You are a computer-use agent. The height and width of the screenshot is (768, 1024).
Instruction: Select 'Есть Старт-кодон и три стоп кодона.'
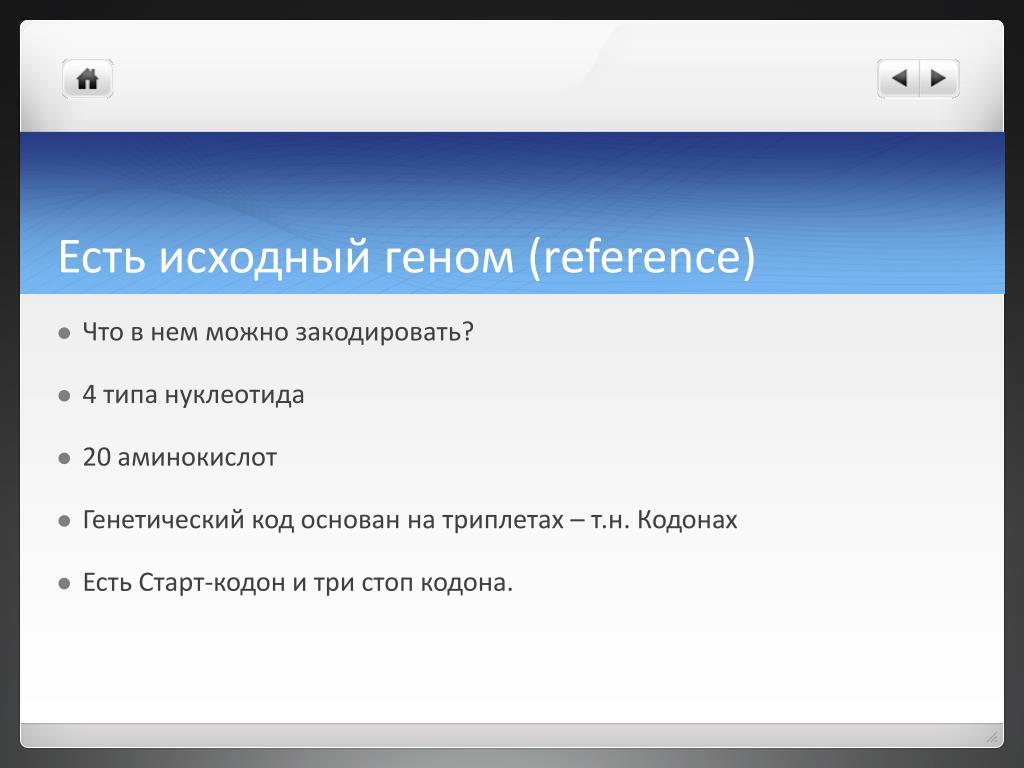[298, 583]
